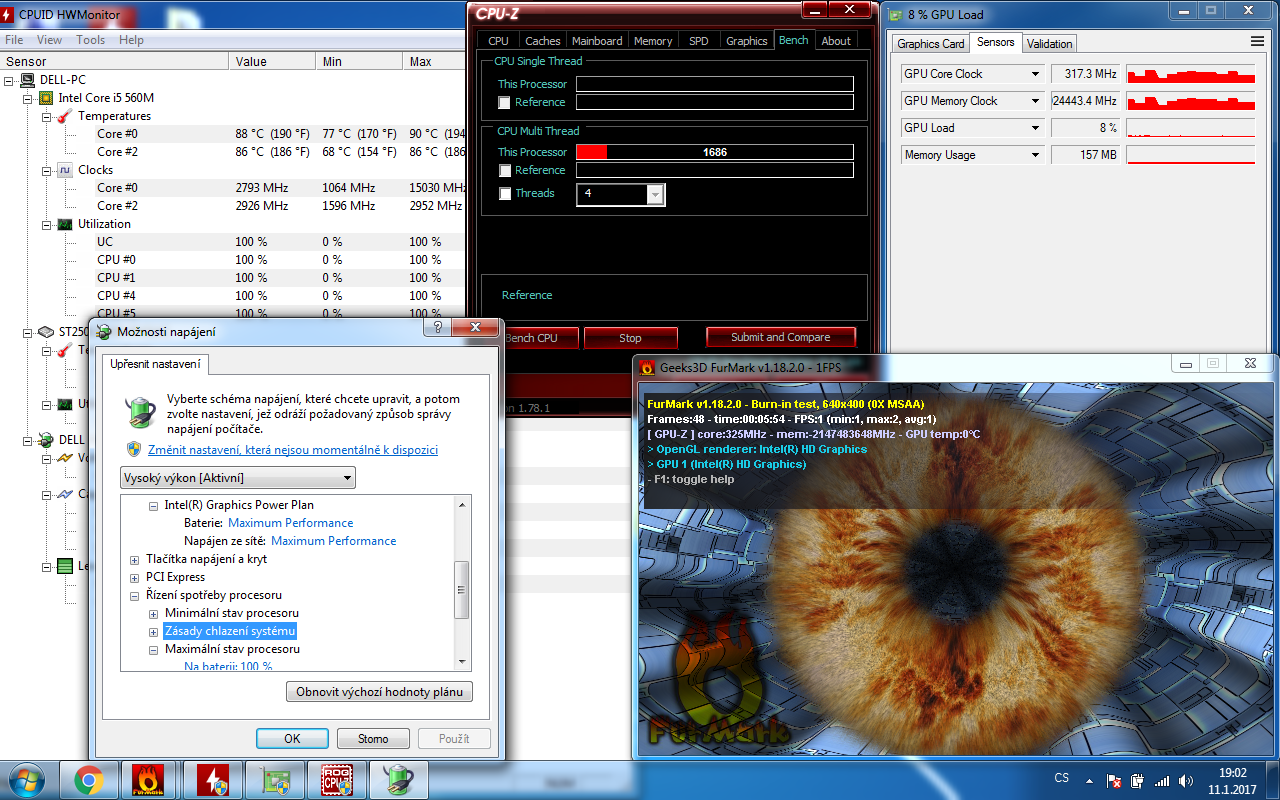Switch to FurMark via taskbar icon
The image size is (1280, 800).
tap(149, 780)
